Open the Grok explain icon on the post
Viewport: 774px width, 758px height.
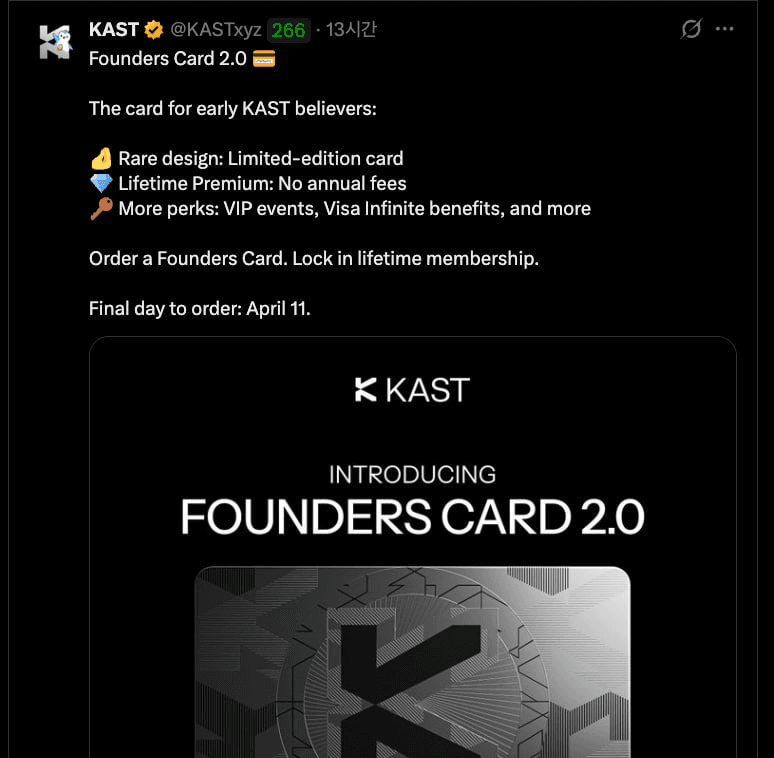[x=691, y=29]
